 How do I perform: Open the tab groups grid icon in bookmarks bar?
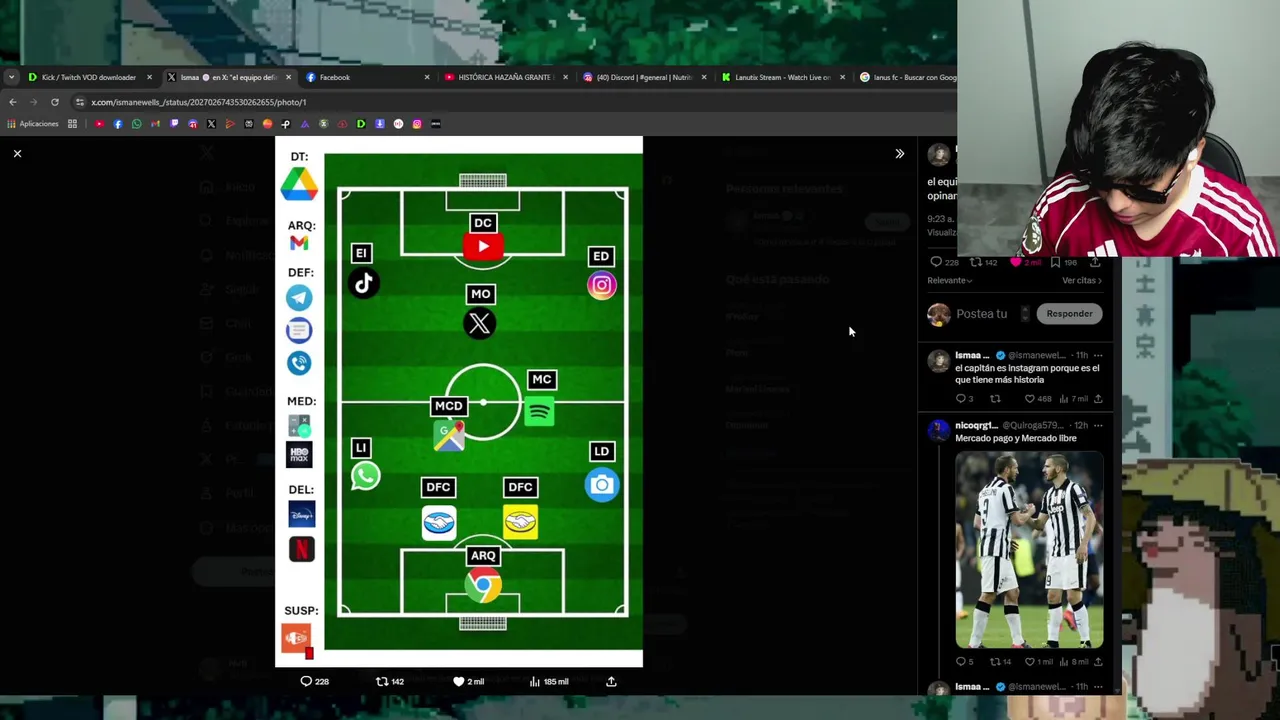72,124
